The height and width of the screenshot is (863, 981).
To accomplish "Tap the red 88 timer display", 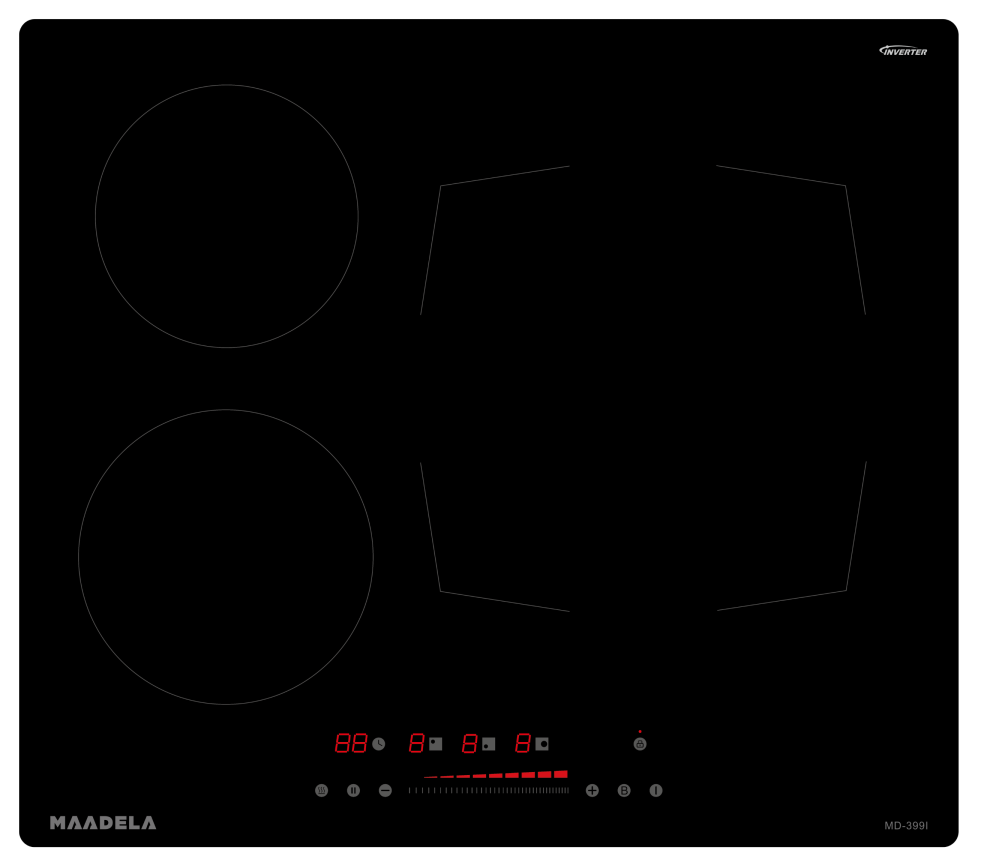I will pyautogui.click(x=351, y=744).
